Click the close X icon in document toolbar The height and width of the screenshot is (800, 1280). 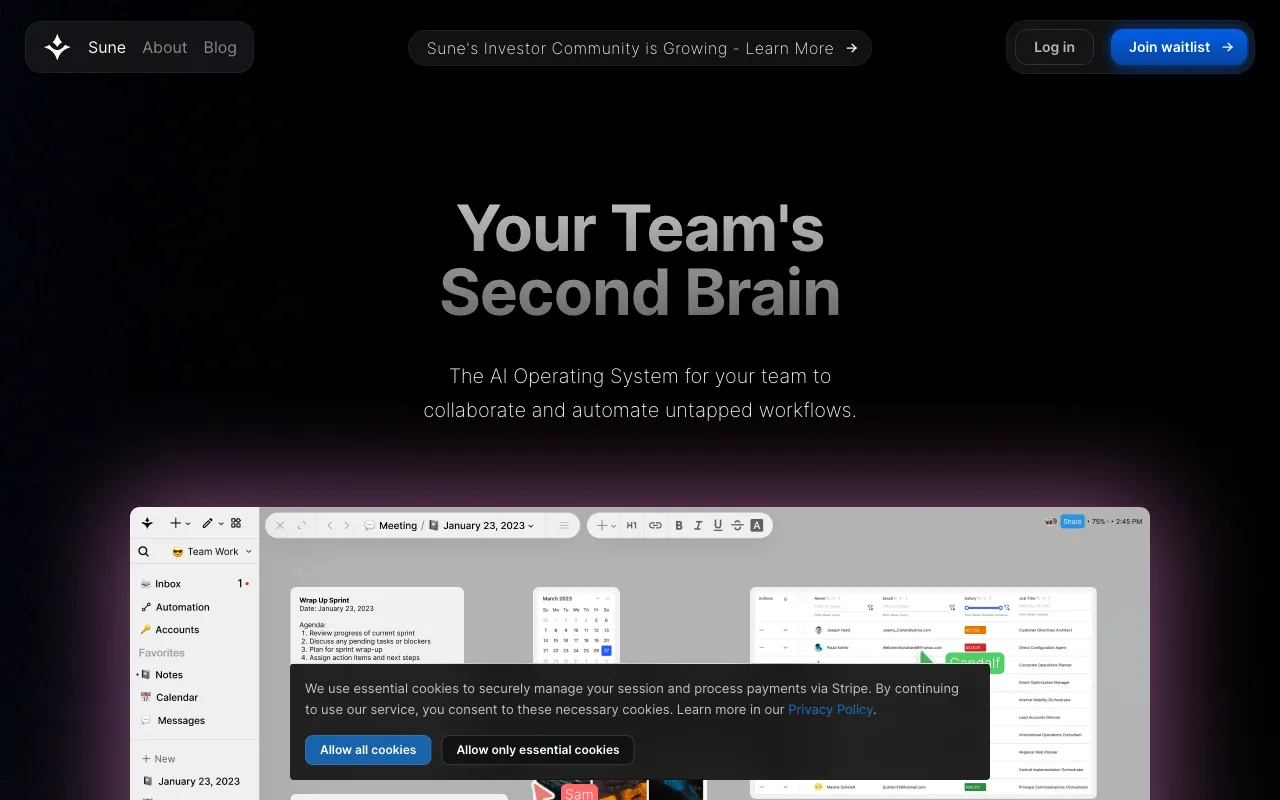(x=280, y=525)
